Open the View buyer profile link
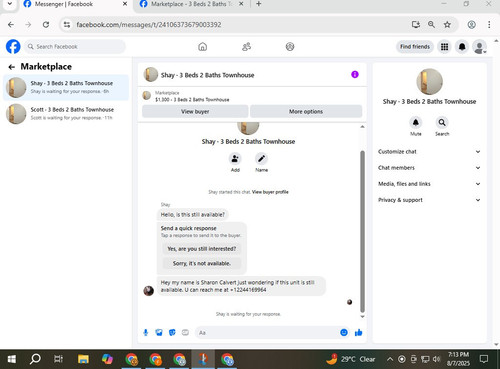Viewport: 500px width, 369px height. click(x=270, y=192)
